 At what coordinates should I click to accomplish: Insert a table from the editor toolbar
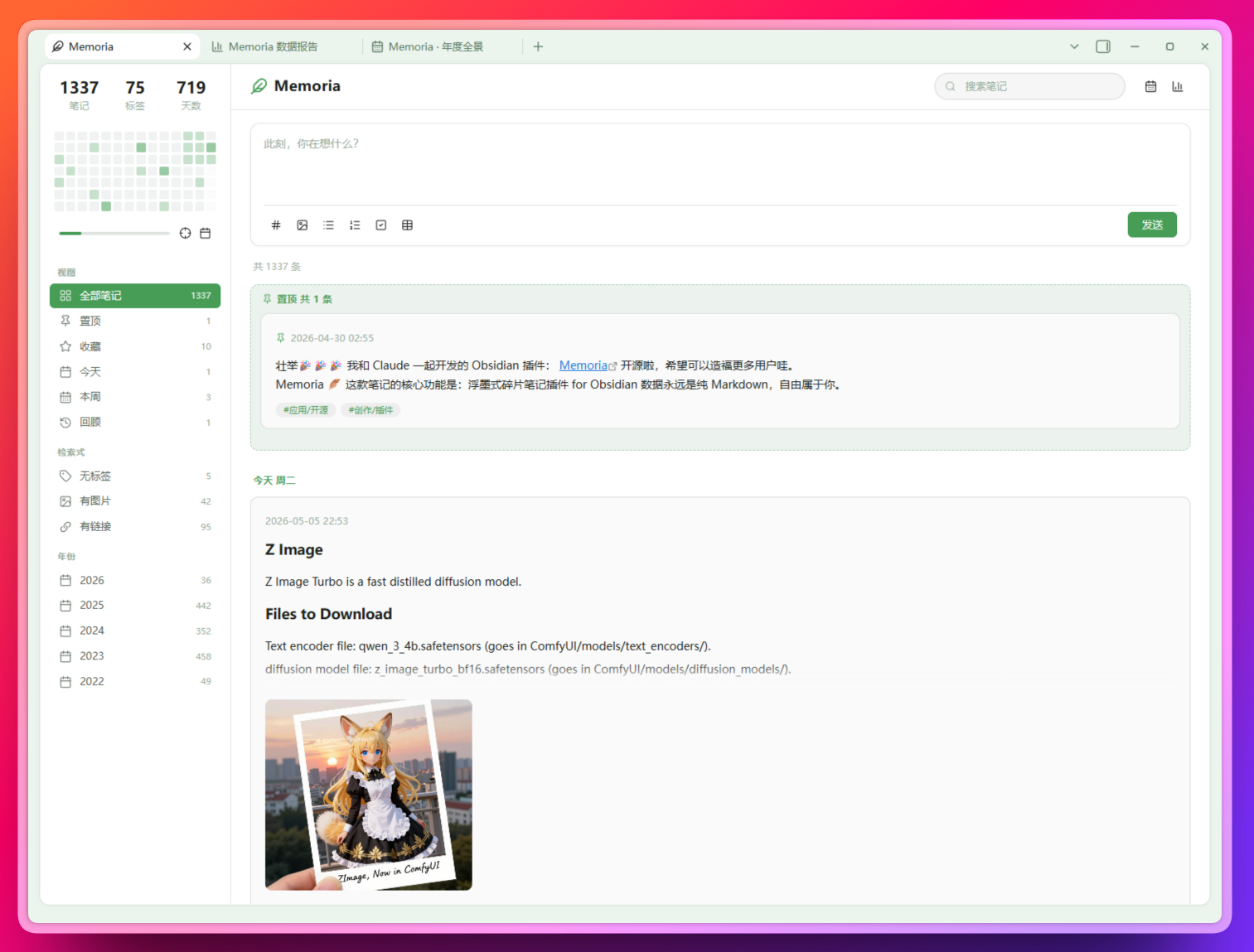point(407,225)
